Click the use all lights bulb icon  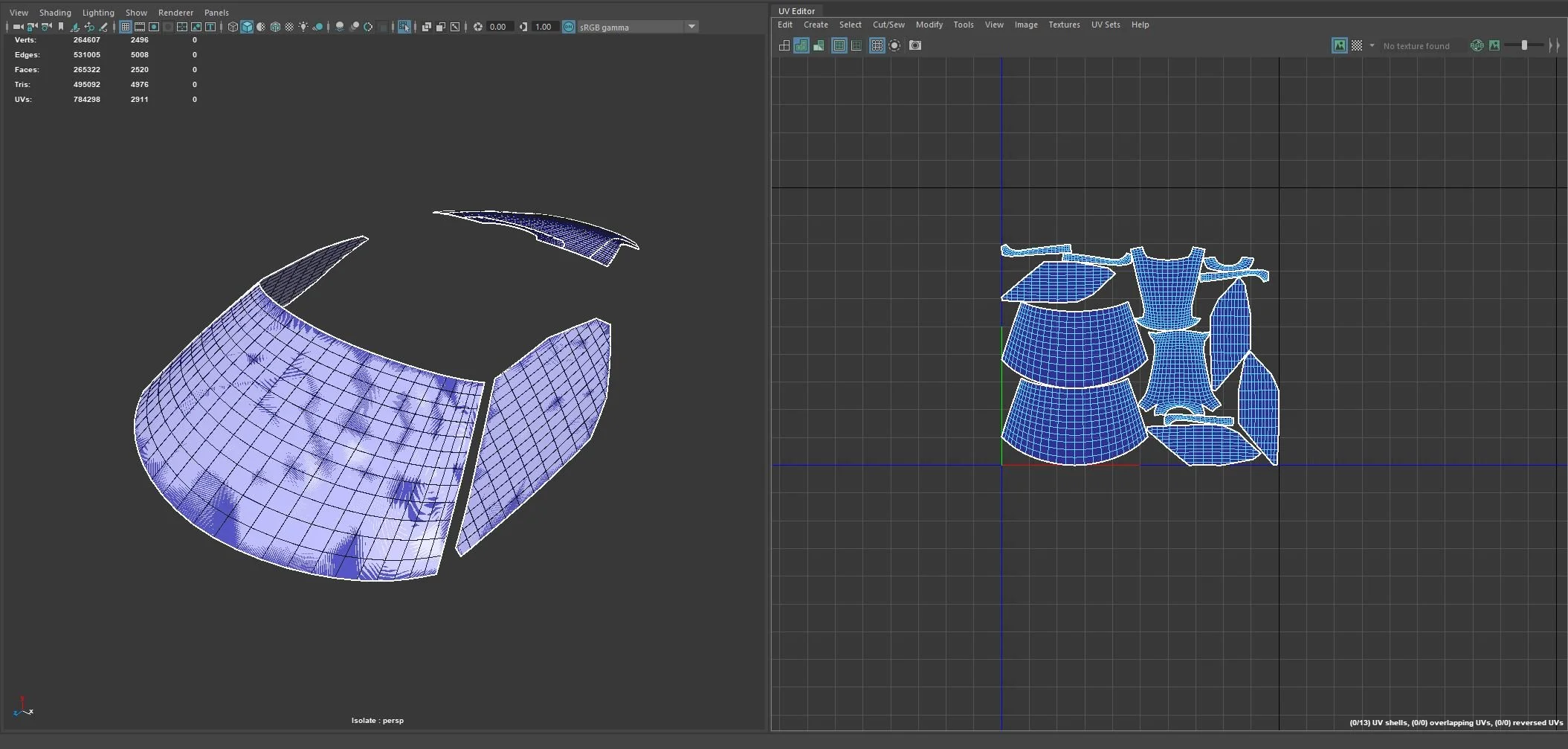tap(303, 27)
